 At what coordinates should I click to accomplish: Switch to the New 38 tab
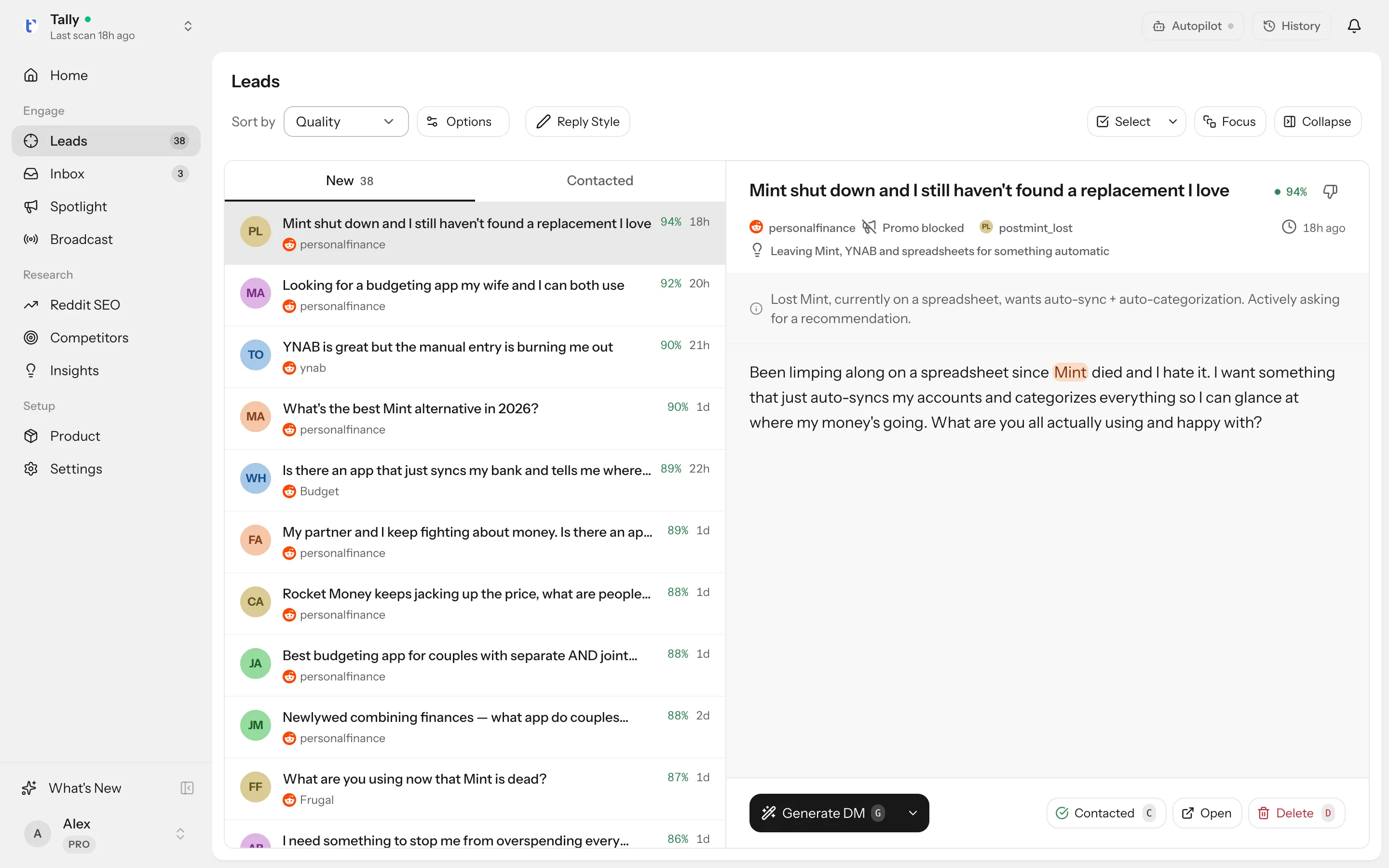pos(350,181)
